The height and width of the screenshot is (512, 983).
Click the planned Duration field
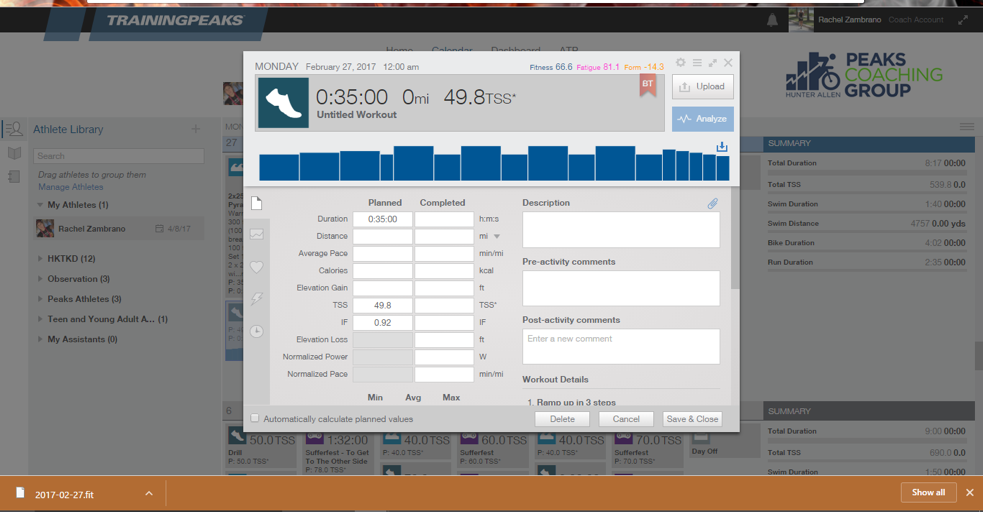382,219
